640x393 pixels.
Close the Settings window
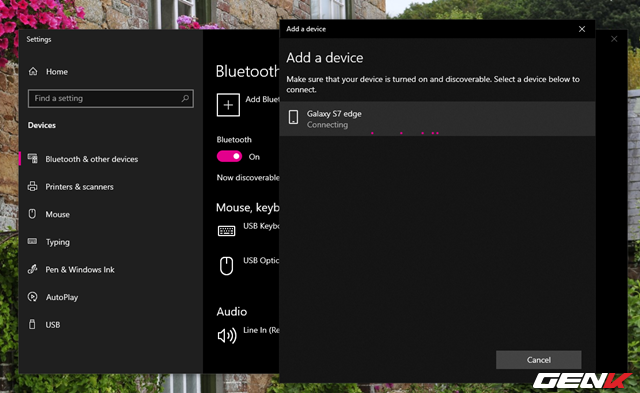614,39
